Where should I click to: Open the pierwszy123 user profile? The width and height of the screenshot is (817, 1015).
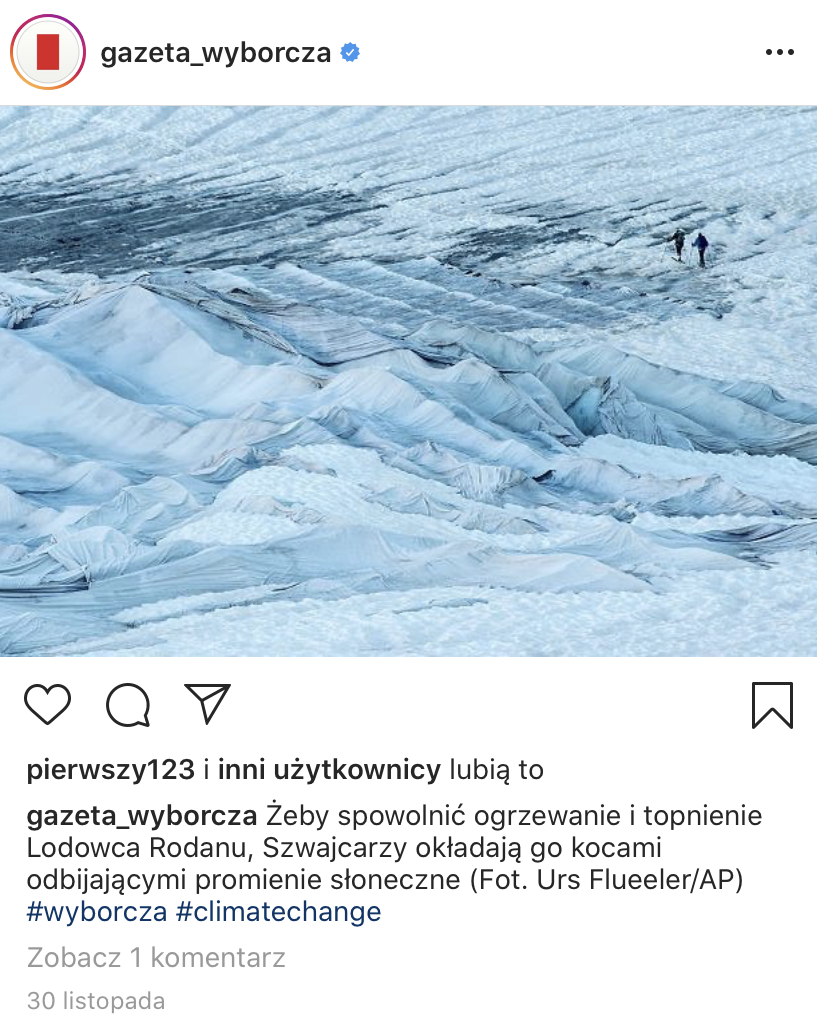(x=111, y=770)
